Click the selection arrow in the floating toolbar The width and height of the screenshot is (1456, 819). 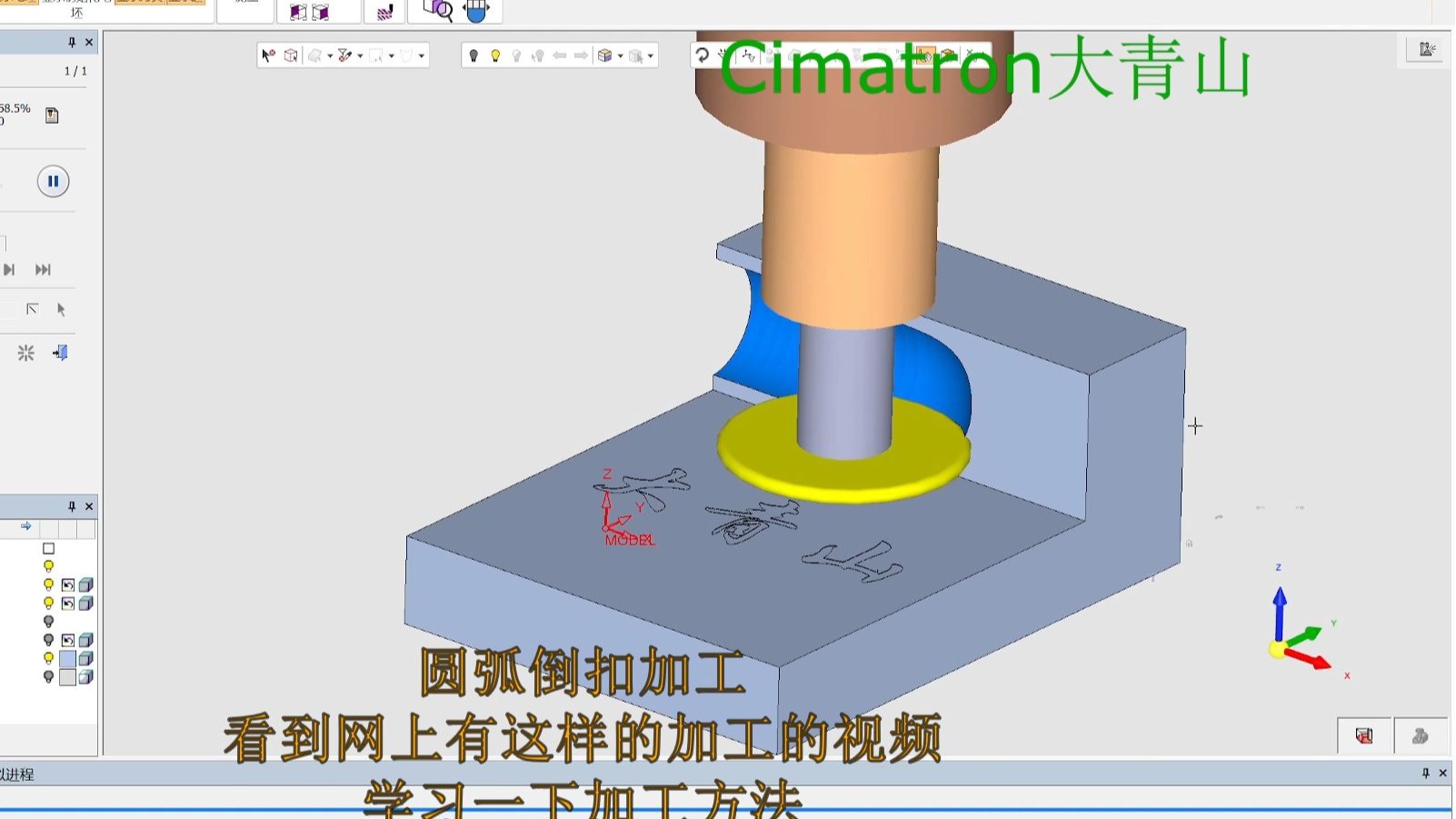coord(268,55)
